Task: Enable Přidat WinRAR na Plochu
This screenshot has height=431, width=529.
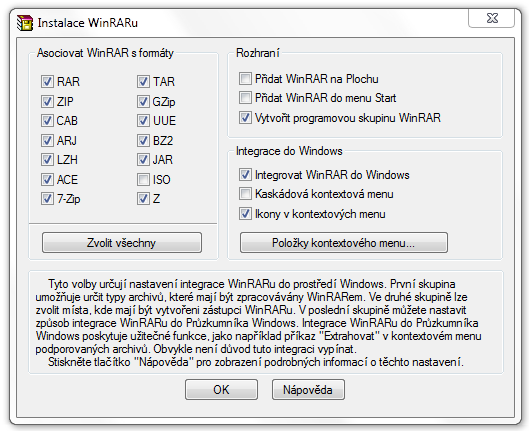Action: coord(245,79)
